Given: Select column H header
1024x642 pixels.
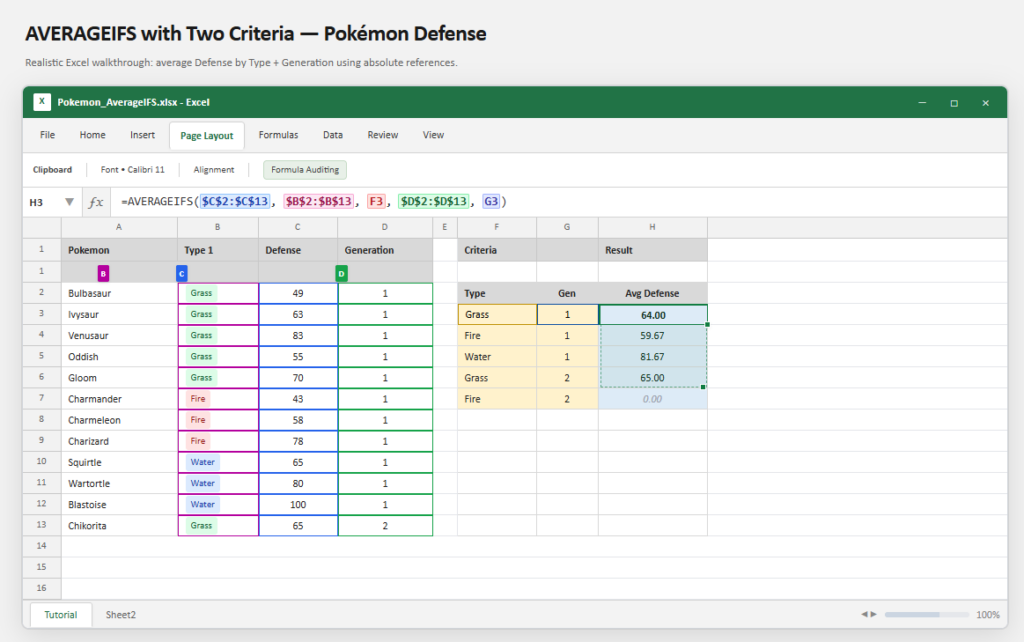Looking at the screenshot, I should [x=652, y=227].
